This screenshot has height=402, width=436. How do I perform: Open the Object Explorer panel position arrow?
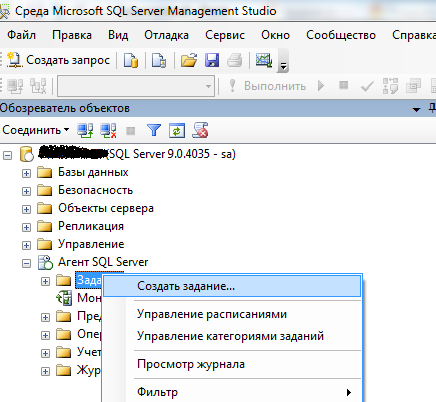pos(416,109)
